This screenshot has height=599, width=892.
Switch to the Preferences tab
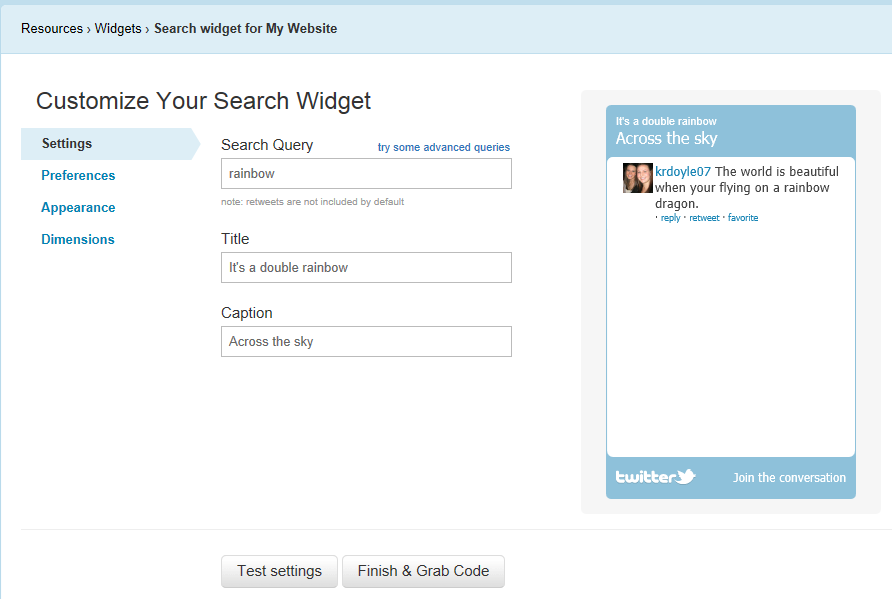78,175
